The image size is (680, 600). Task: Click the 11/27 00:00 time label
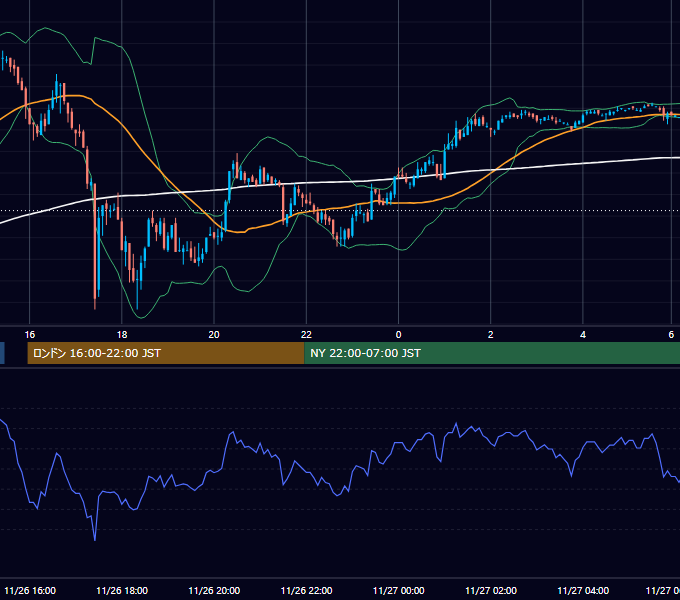pyautogui.click(x=399, y=590)
